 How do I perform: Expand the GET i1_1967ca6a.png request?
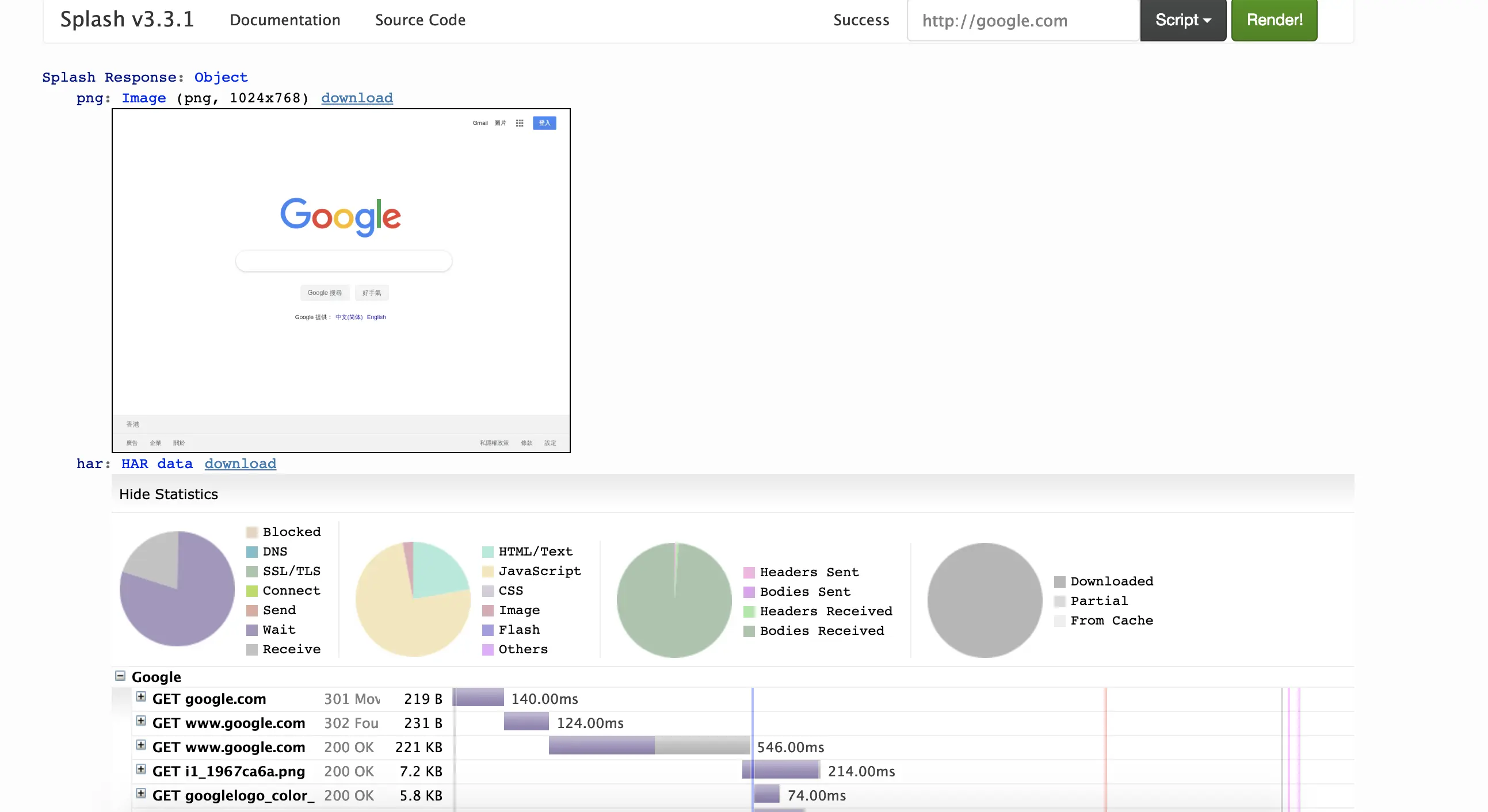[x=140, y=769]
